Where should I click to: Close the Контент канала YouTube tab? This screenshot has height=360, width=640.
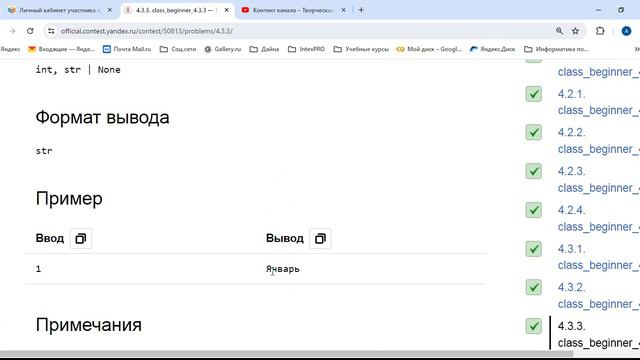click(x=343, y=10)
